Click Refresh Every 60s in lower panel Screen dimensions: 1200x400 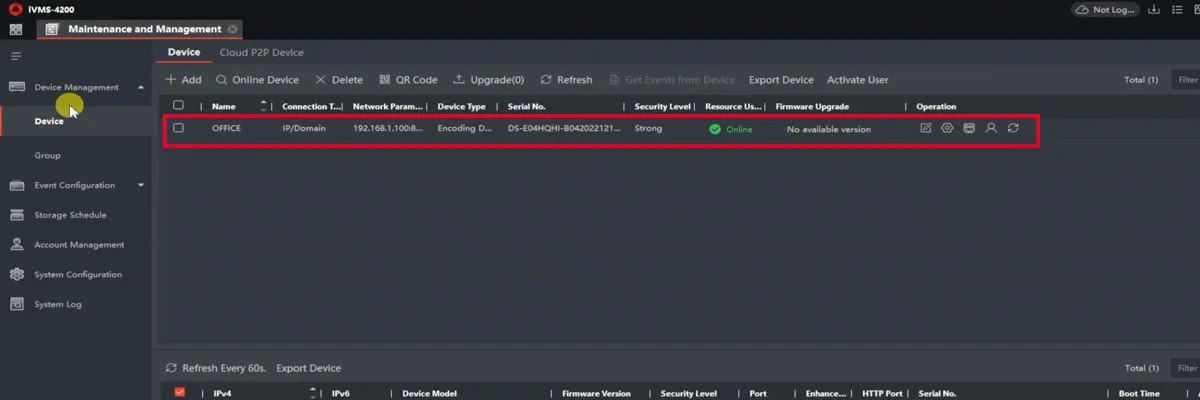[x=216, y=368]
